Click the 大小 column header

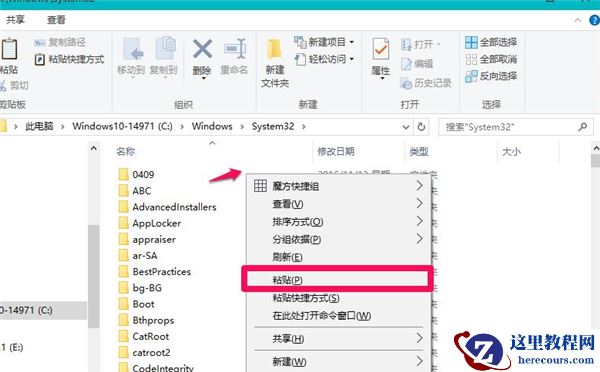click(x=511, y=152)
